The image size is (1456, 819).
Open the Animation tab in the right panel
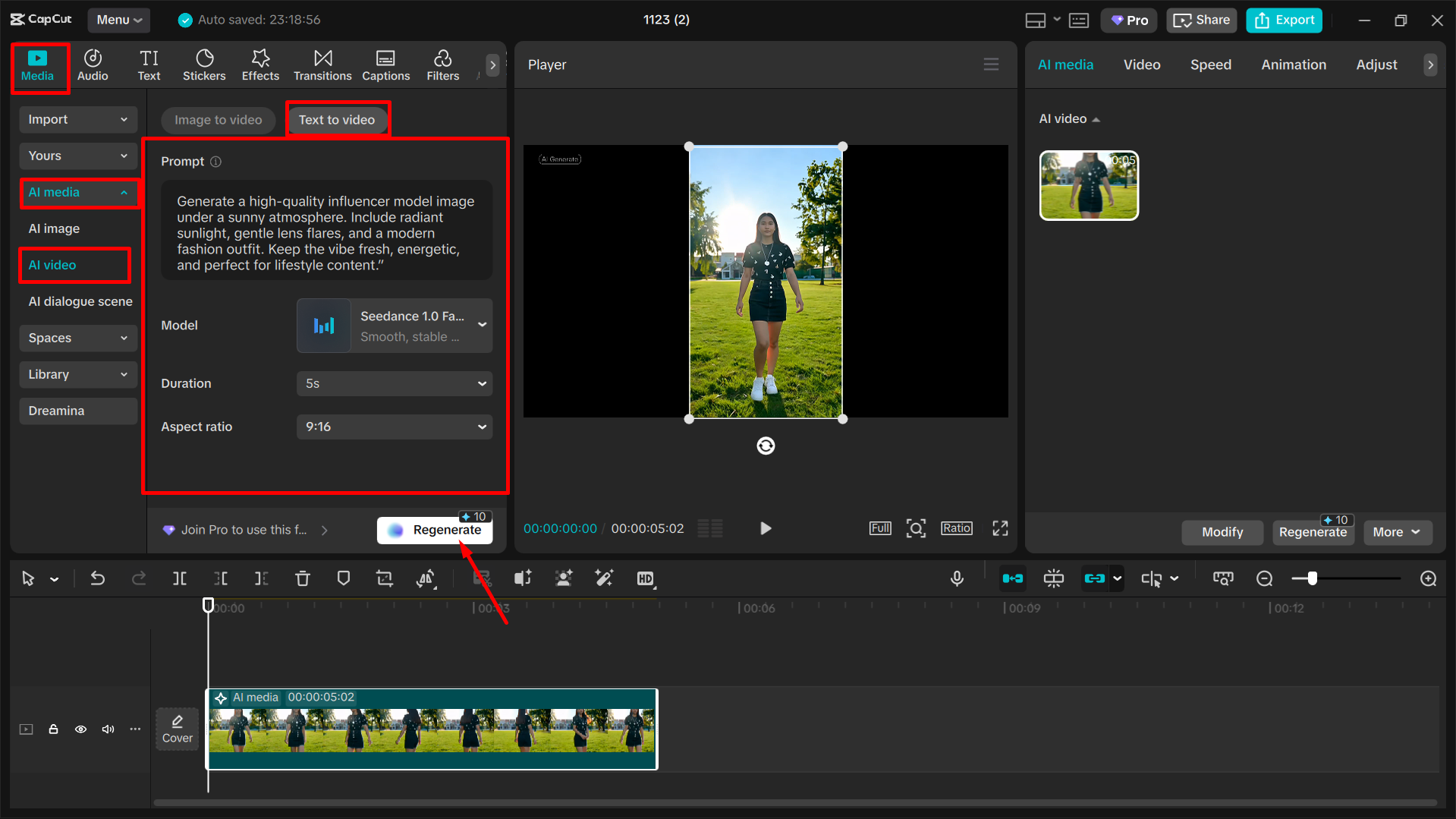(x=1294, y=65)
